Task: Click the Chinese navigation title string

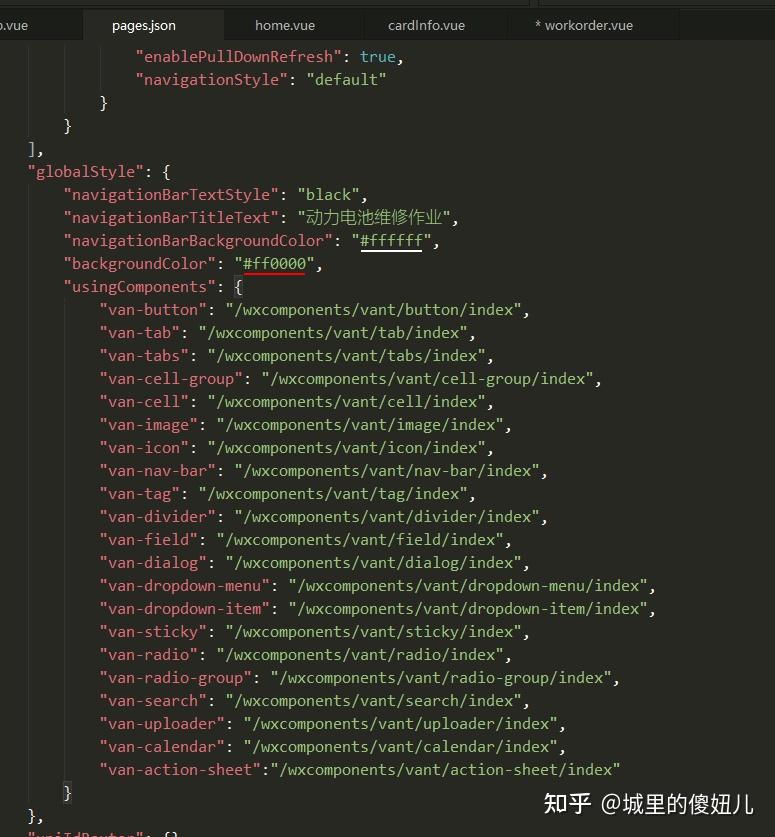Action: coord(374,218)
